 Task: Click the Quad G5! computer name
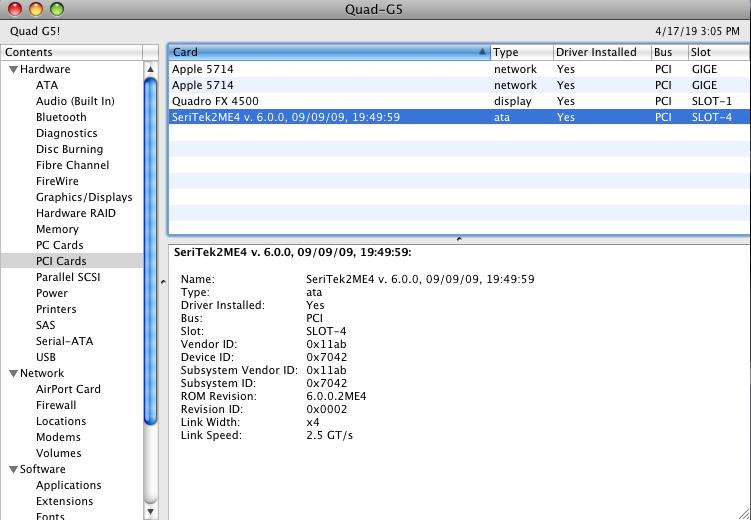tap(35, 31)
